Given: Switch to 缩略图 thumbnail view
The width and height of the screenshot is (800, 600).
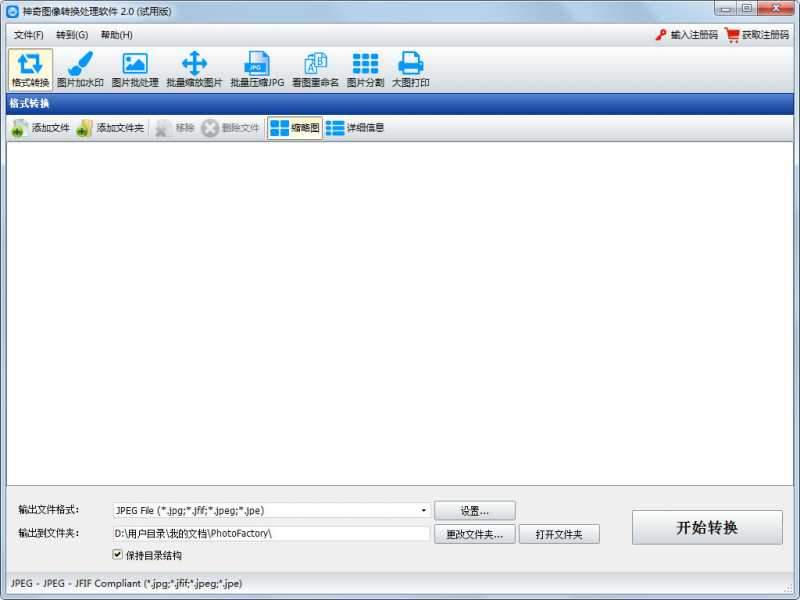Looking at the screenshot, I should (x=295, y=128).
